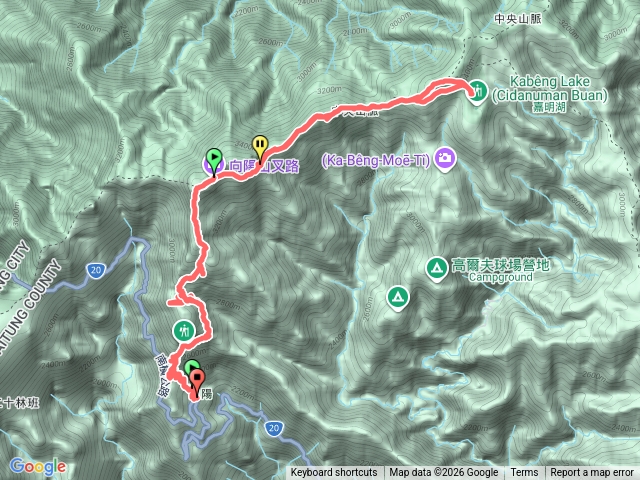
Task: Click Report a map error link
Action: coord(592,473)
